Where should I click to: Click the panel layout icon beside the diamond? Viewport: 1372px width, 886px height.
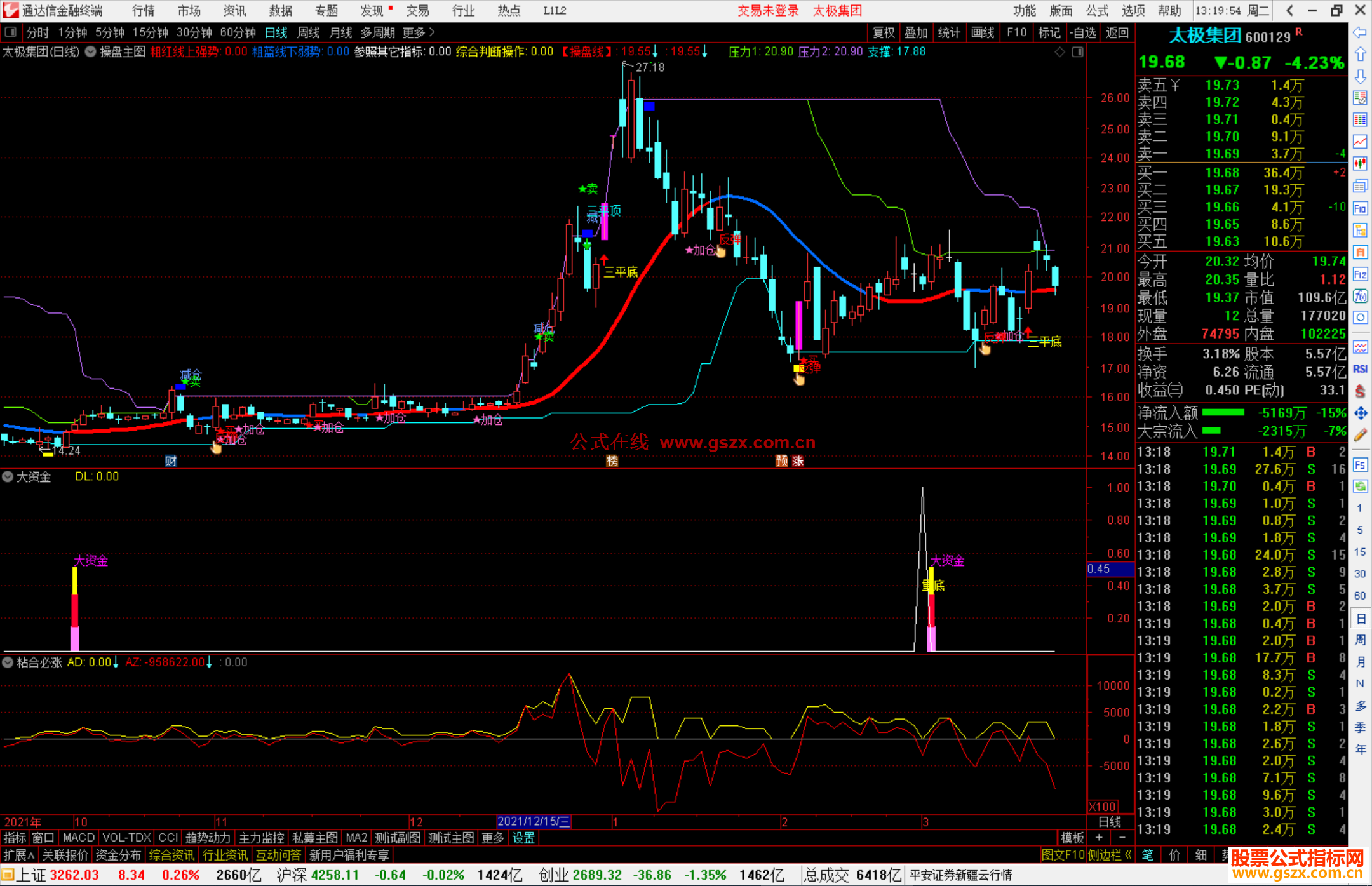coord(1077,52)
